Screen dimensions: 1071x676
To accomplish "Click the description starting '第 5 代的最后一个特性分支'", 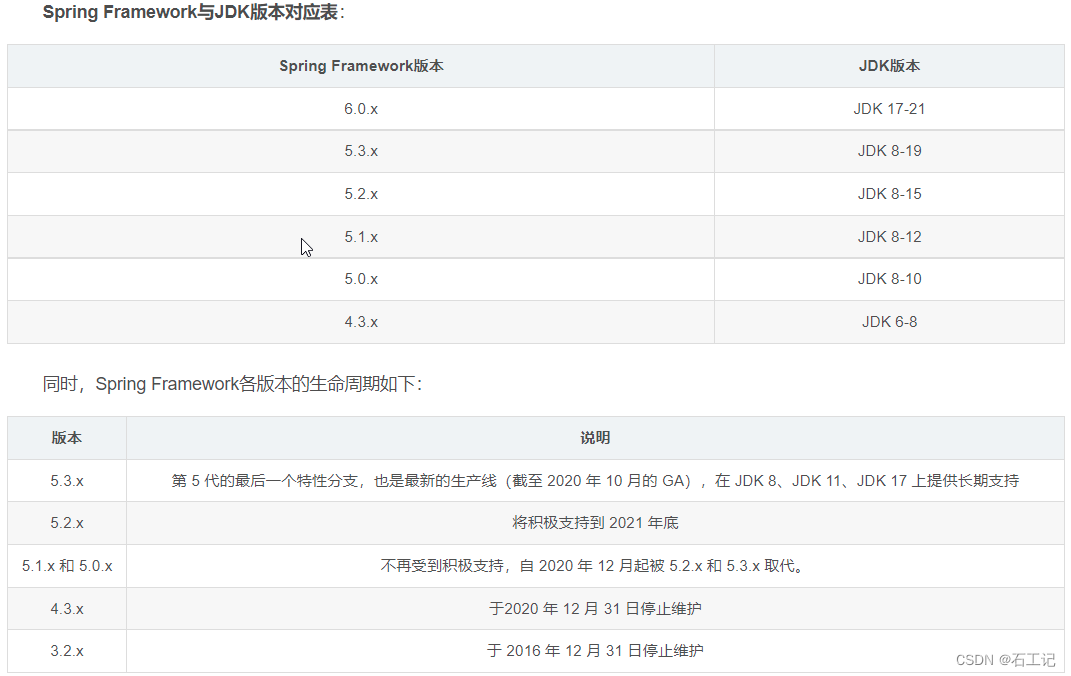I will [595, 481].
